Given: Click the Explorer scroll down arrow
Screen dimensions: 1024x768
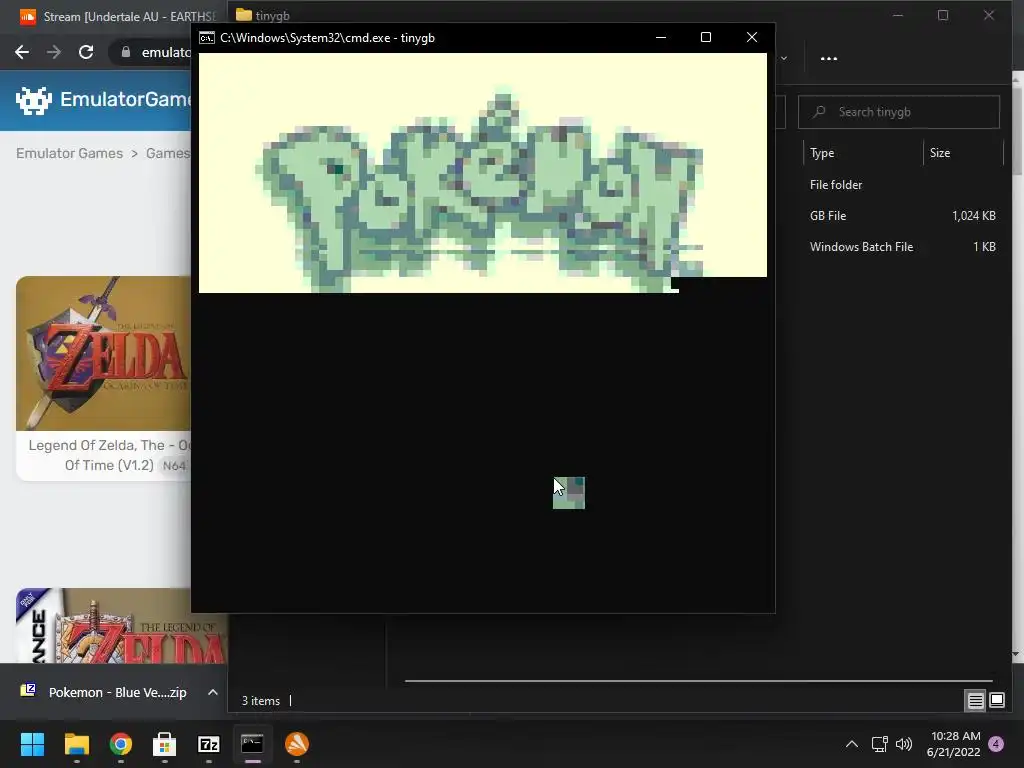Looking at the screenshot, I should 1015,653.
